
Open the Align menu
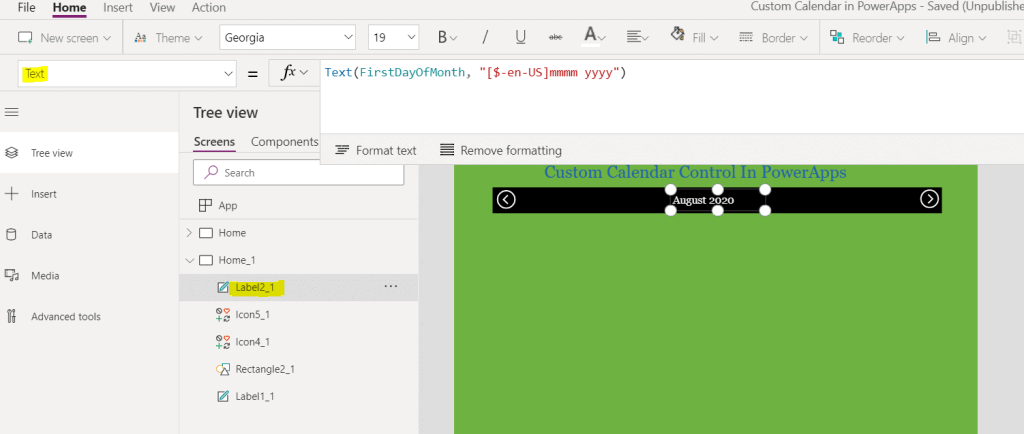[x=956, y=38]
